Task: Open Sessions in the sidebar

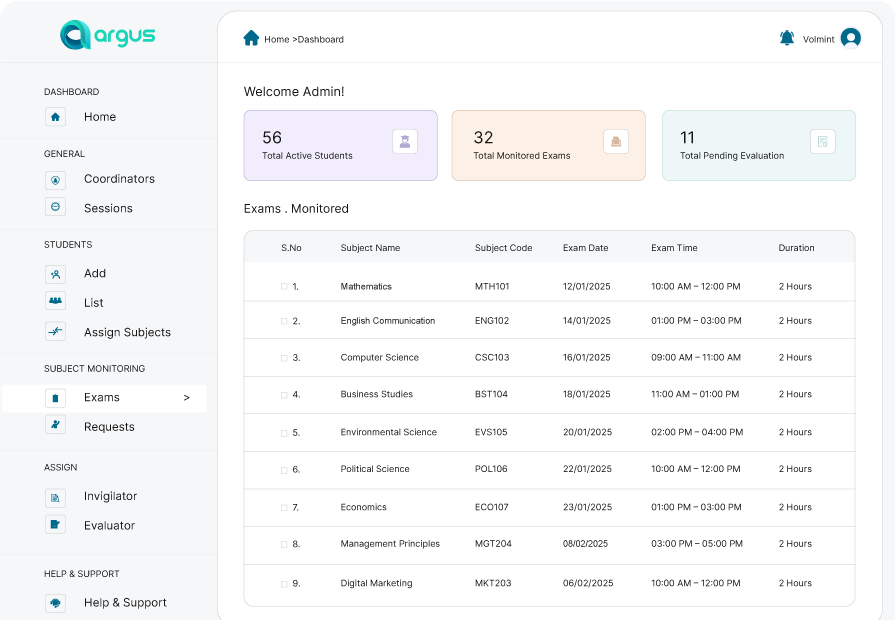Action: [108, 208]
